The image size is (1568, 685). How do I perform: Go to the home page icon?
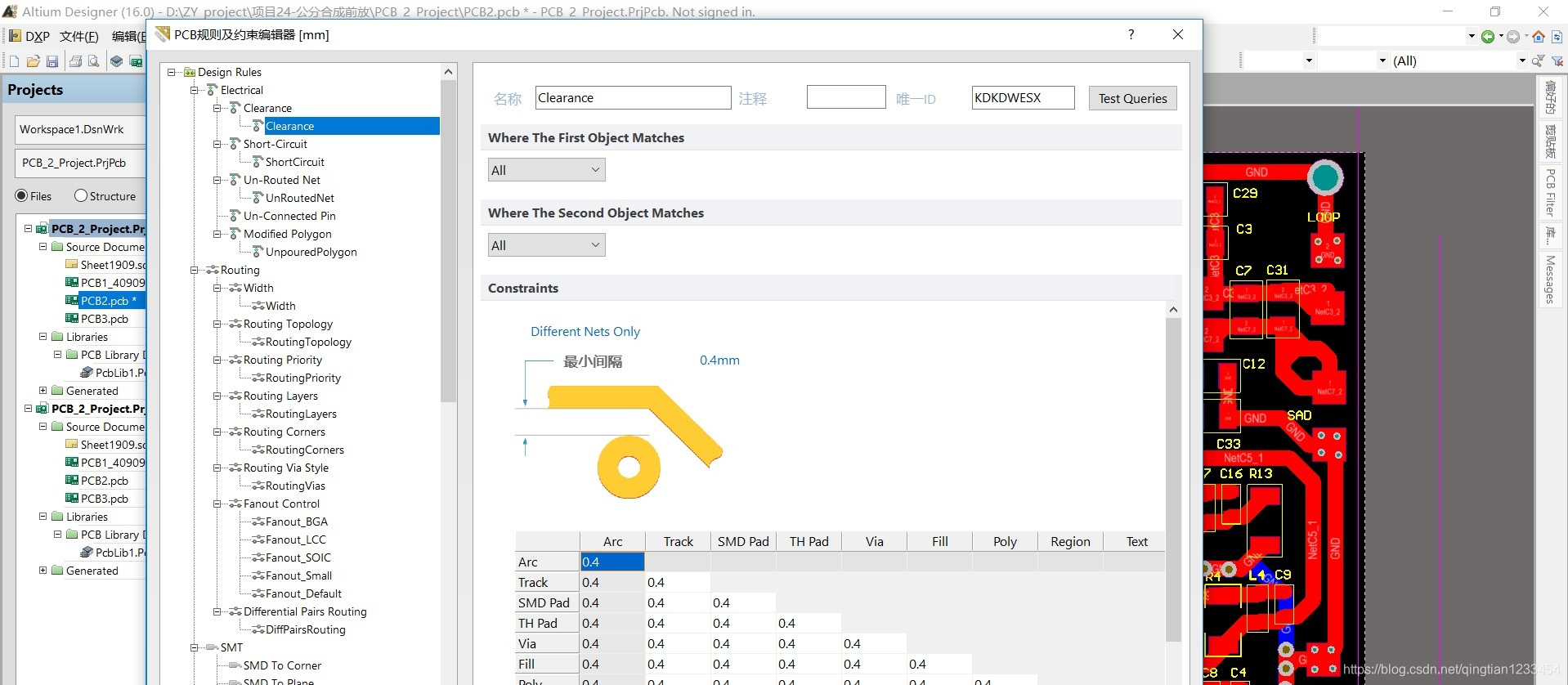click(1539, 36)
